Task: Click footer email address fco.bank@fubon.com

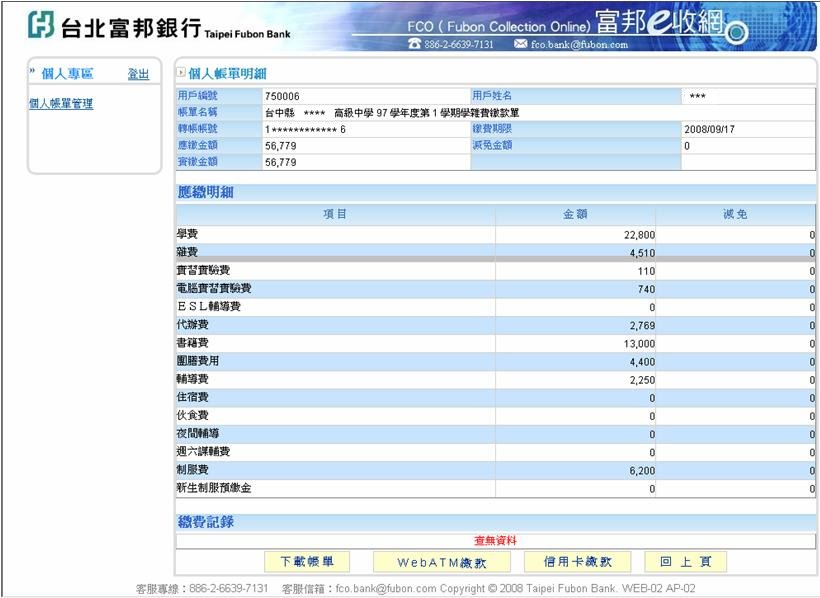Action: [386, 588]
